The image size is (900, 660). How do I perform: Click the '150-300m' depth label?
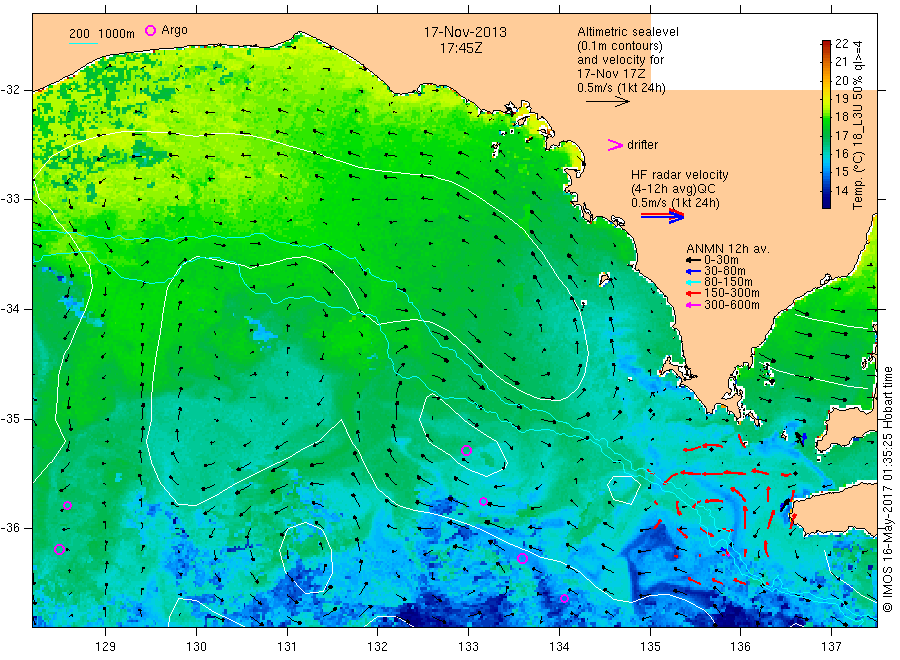[x=731, y=293]
